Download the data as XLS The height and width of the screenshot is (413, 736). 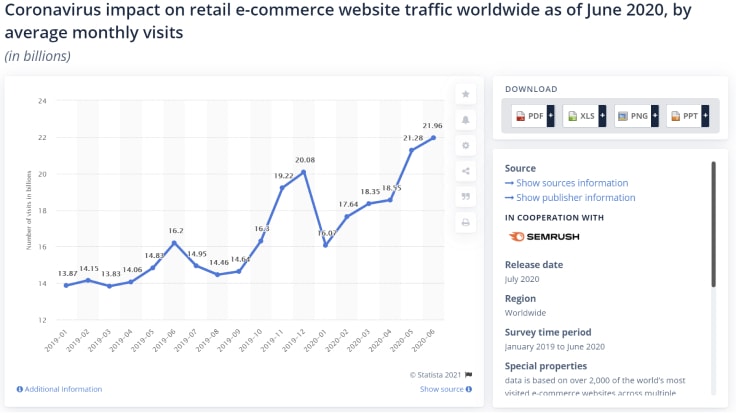(581, 116)
